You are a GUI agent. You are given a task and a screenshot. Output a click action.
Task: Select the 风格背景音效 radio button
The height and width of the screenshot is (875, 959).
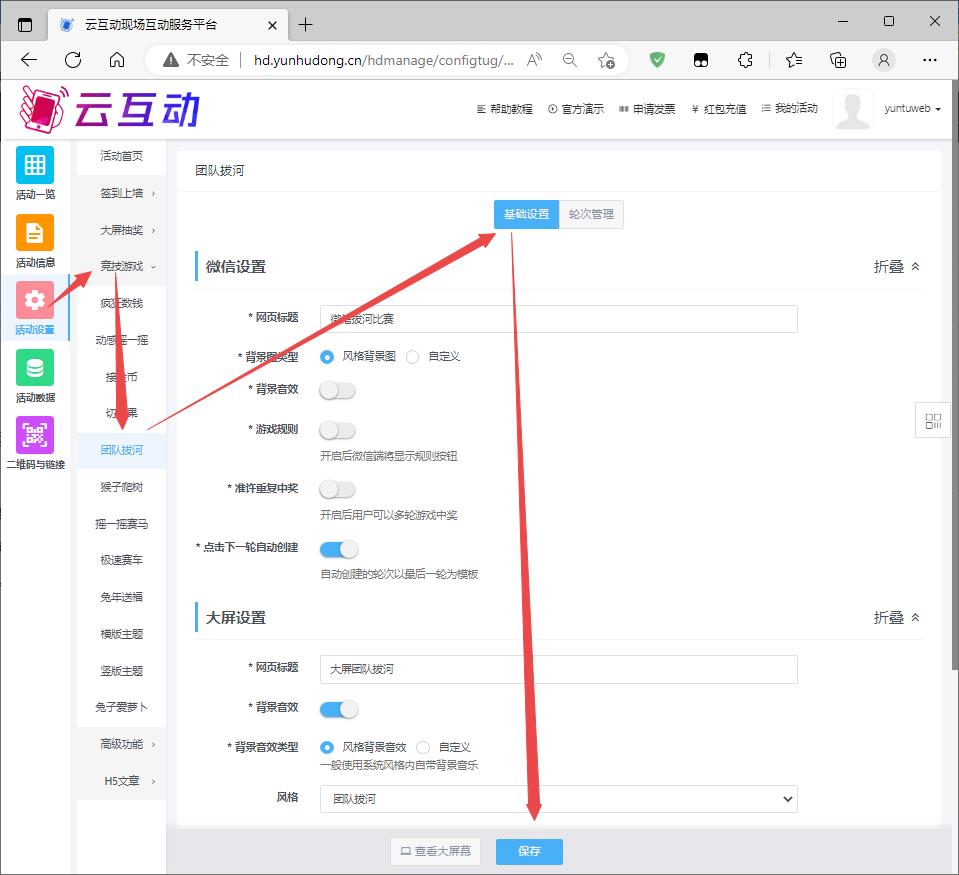327,747
